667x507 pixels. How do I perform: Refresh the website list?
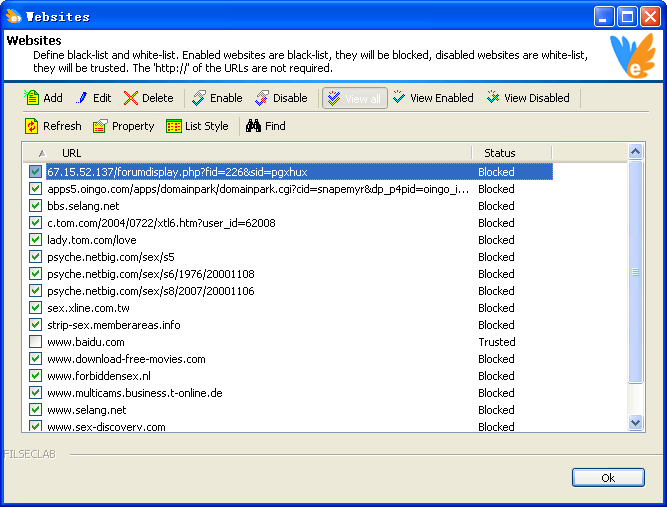32,126
